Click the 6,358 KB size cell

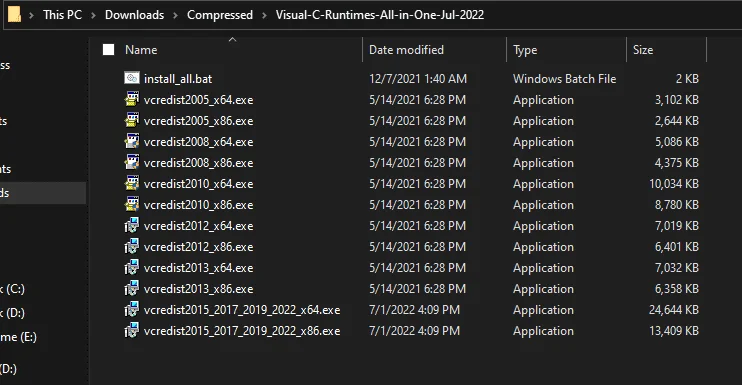click(677, 289)
